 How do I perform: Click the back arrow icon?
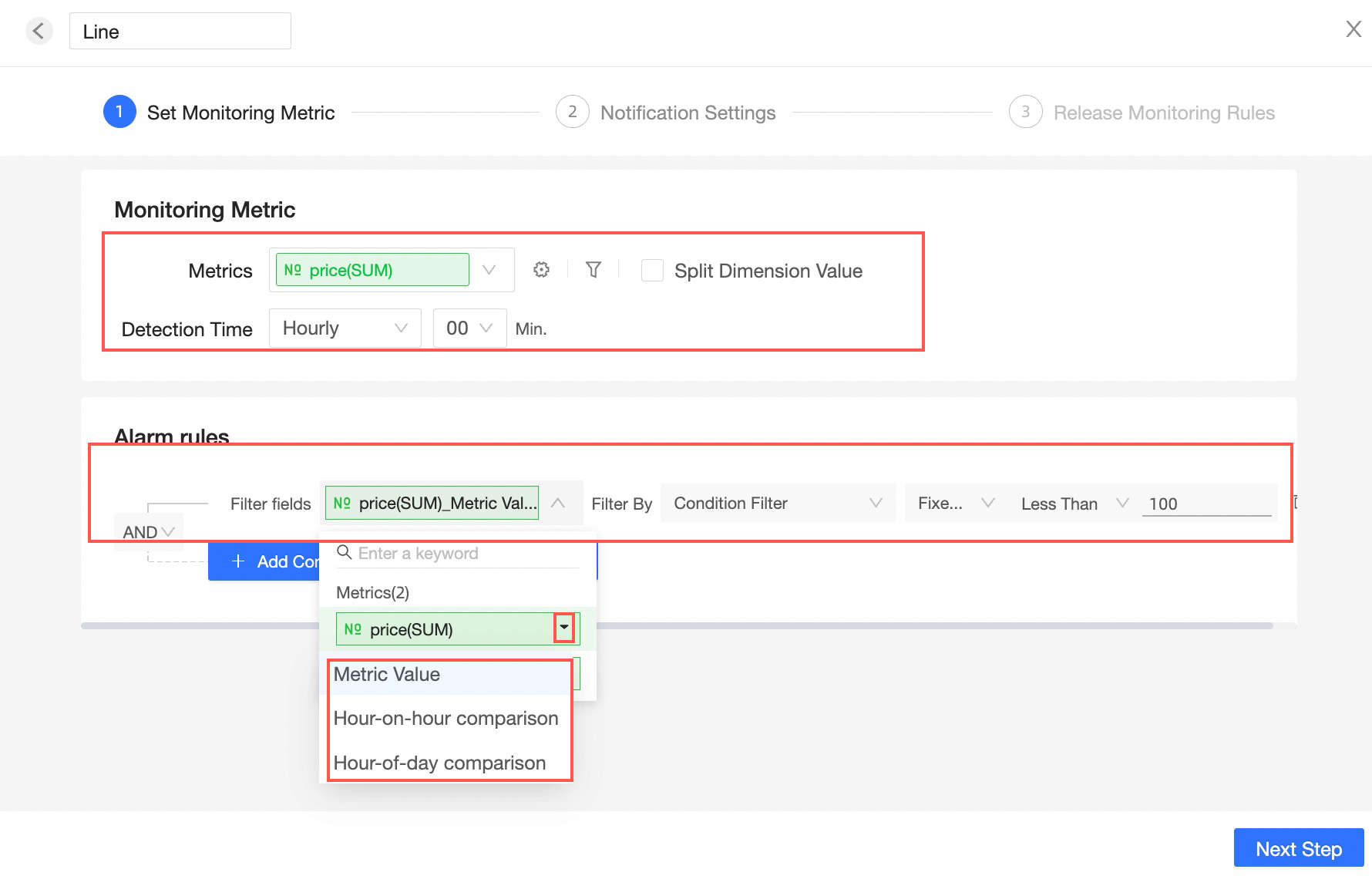(39, 32)
